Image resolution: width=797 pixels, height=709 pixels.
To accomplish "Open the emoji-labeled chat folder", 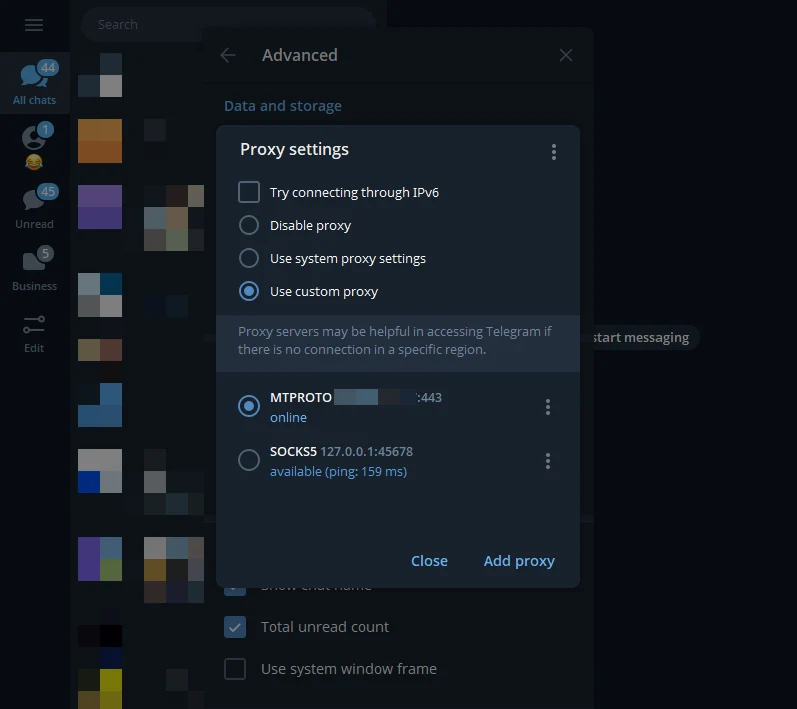I will (35, 145).
